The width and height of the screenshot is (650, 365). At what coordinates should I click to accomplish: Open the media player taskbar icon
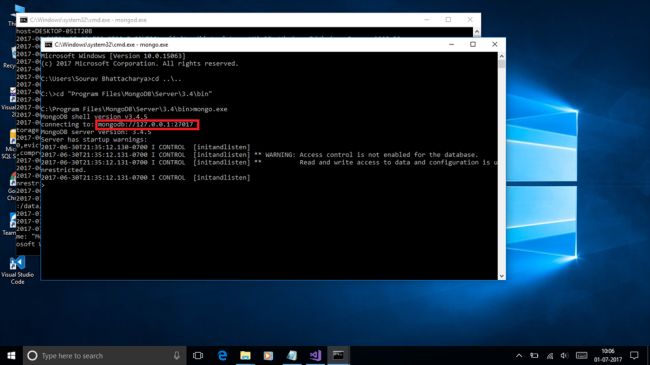point(269,355)
